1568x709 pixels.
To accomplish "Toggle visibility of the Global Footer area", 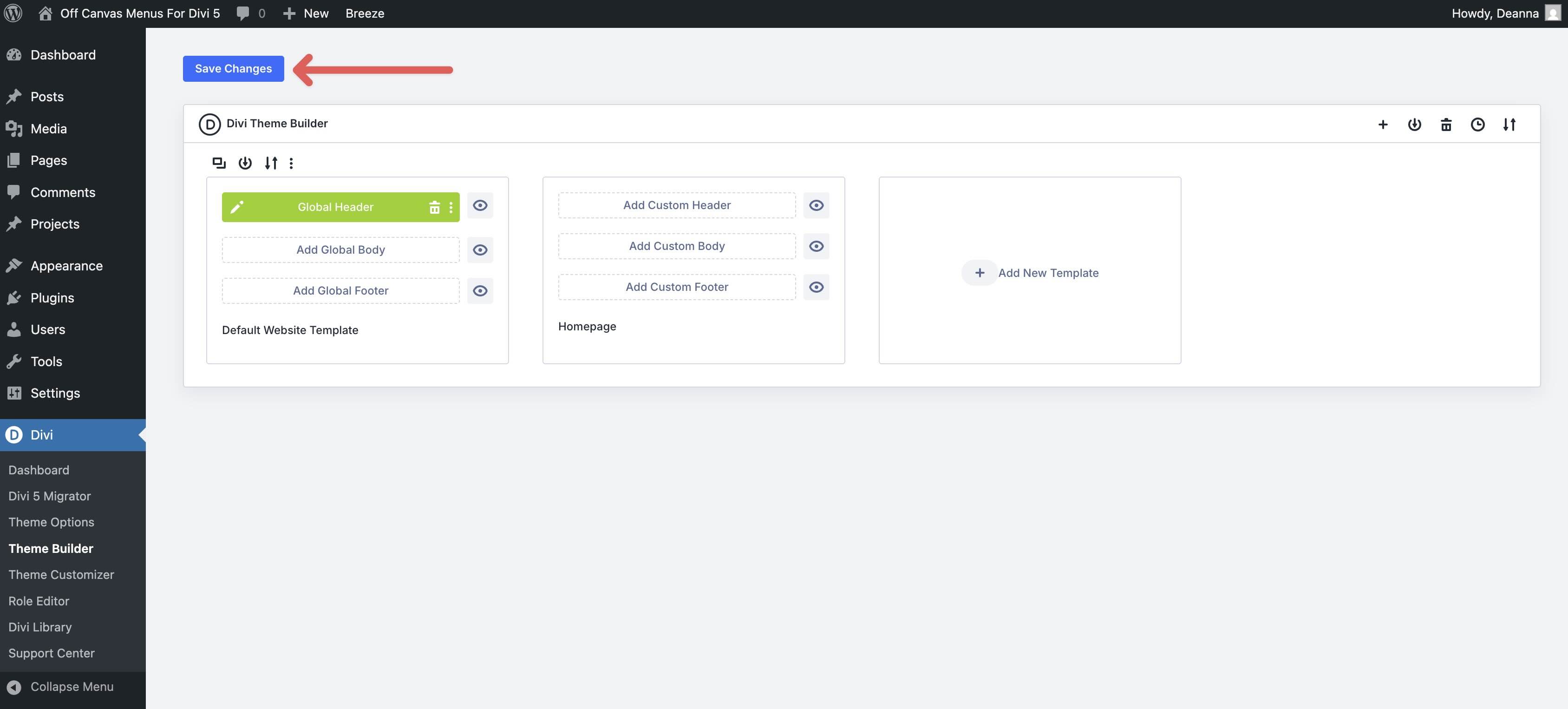I will click(x=480, y=290).
